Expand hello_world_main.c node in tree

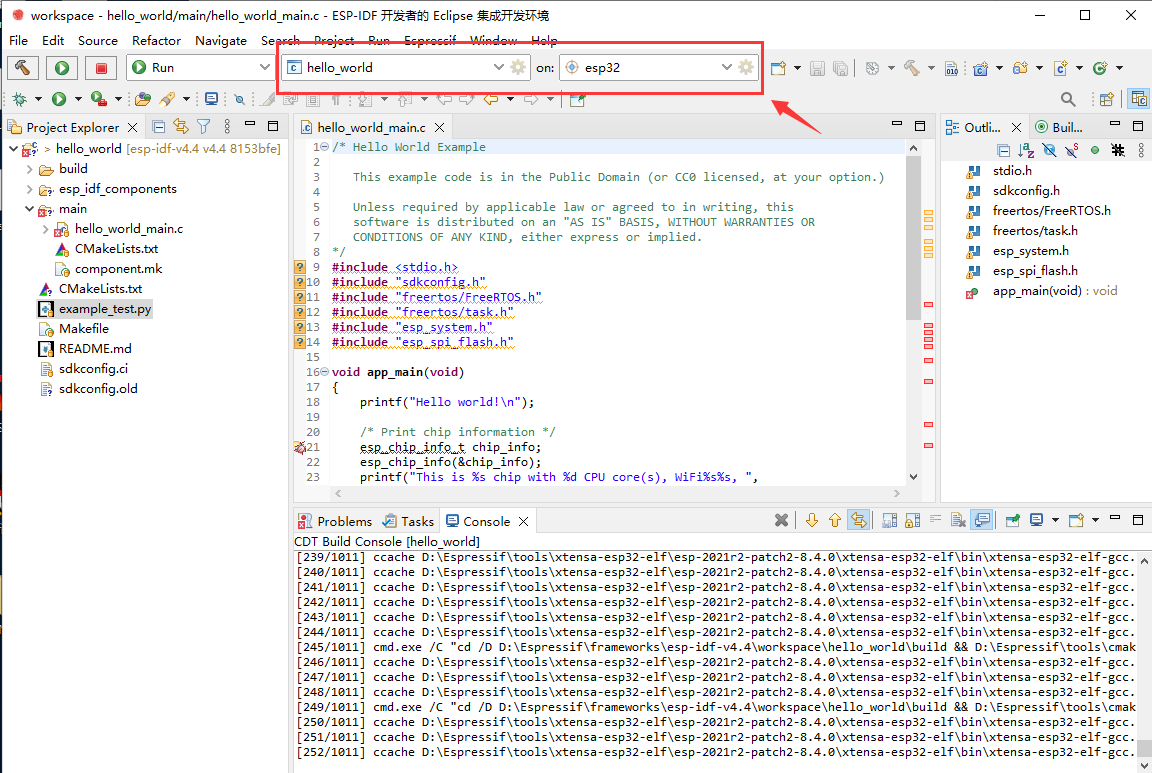tap(46, 229)
